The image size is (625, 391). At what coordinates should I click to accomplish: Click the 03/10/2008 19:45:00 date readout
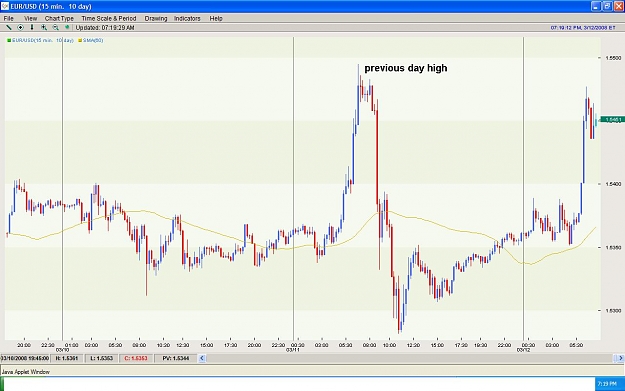[x=25, y=358]
